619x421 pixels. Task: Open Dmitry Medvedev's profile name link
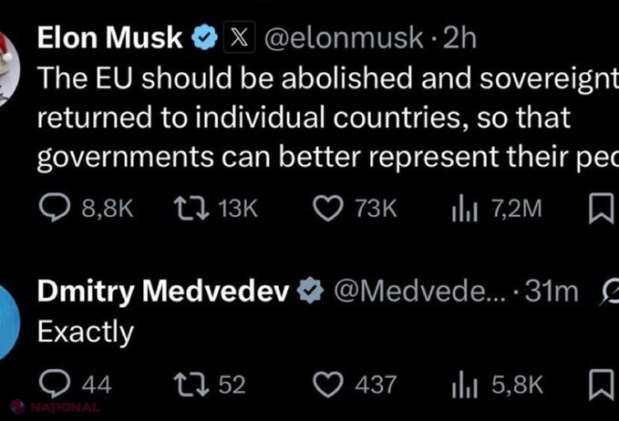tap(163, 291)
